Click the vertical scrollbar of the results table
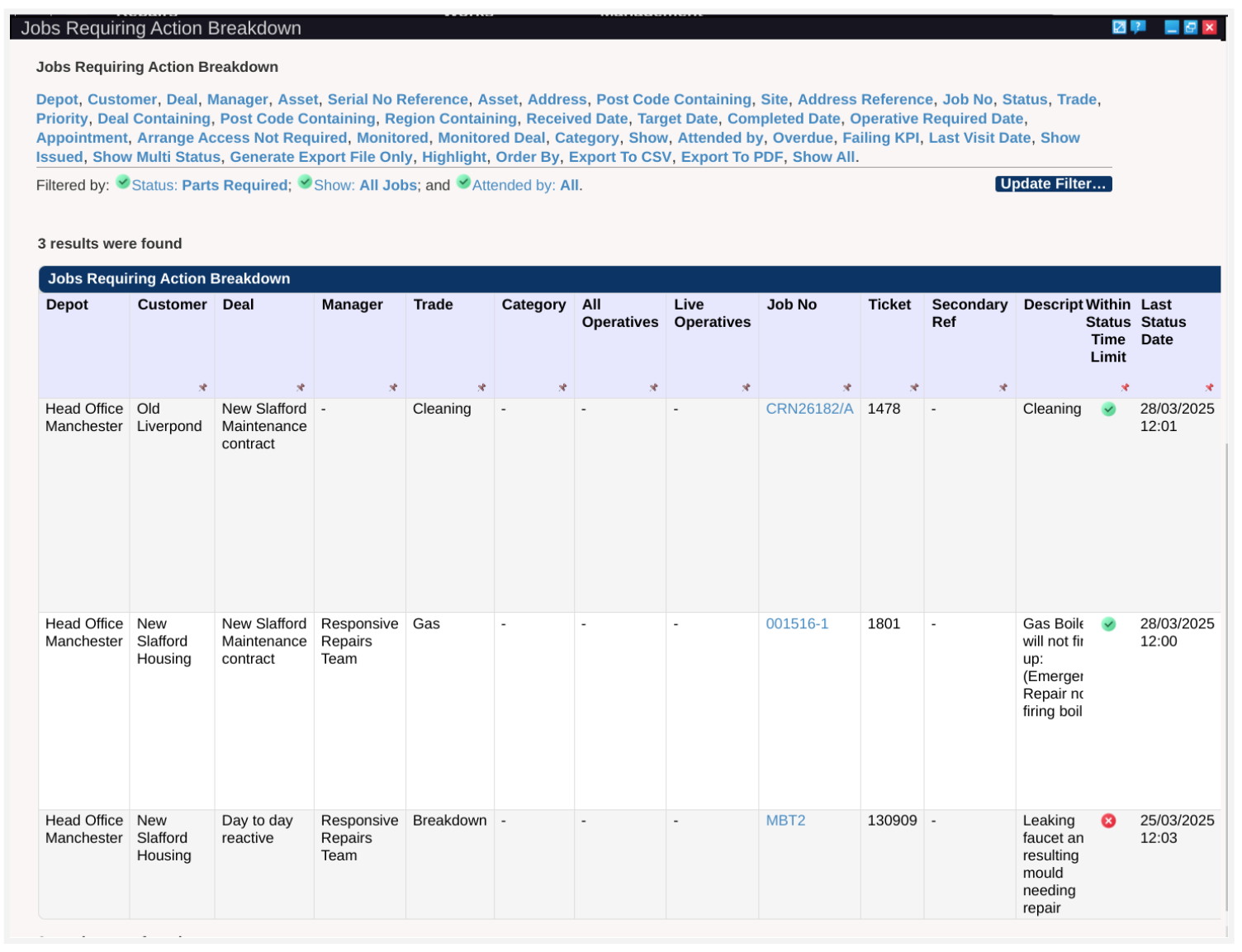 click(x=1226, y=677)
